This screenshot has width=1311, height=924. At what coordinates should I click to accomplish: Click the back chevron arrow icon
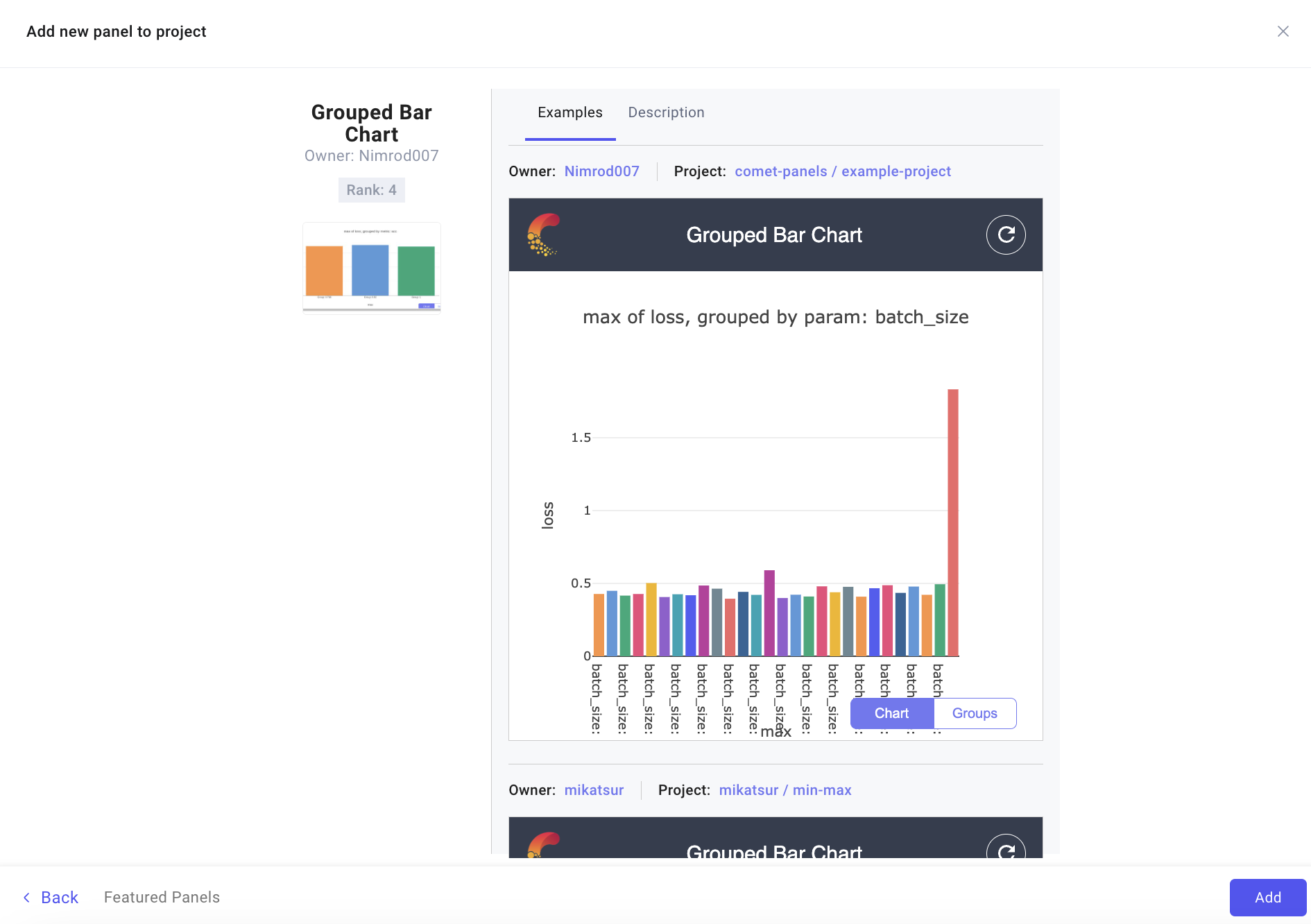click(x=26, y=897)
